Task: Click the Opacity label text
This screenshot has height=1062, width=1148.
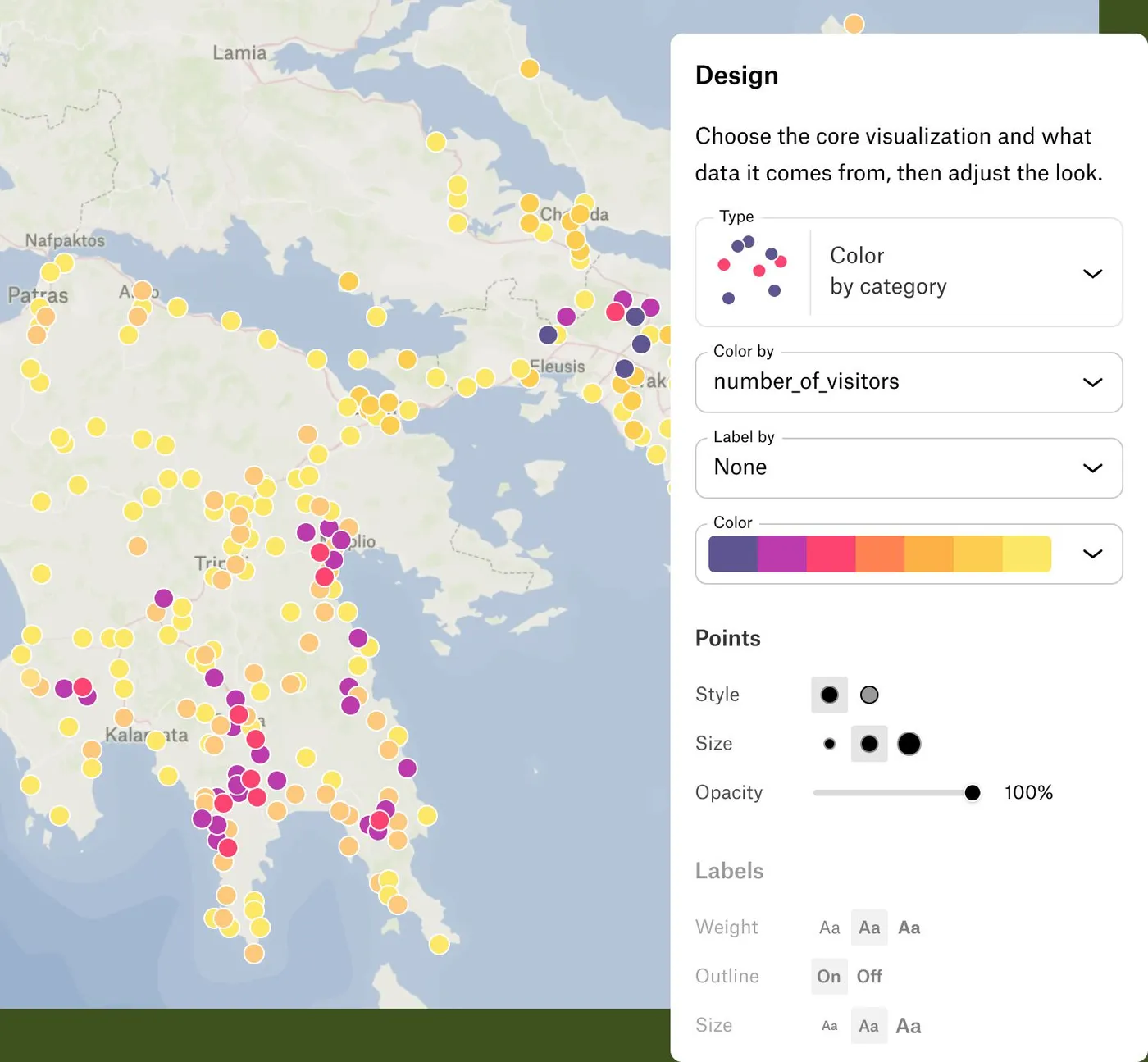Action: pyautogui.click(x=729, y=792)
